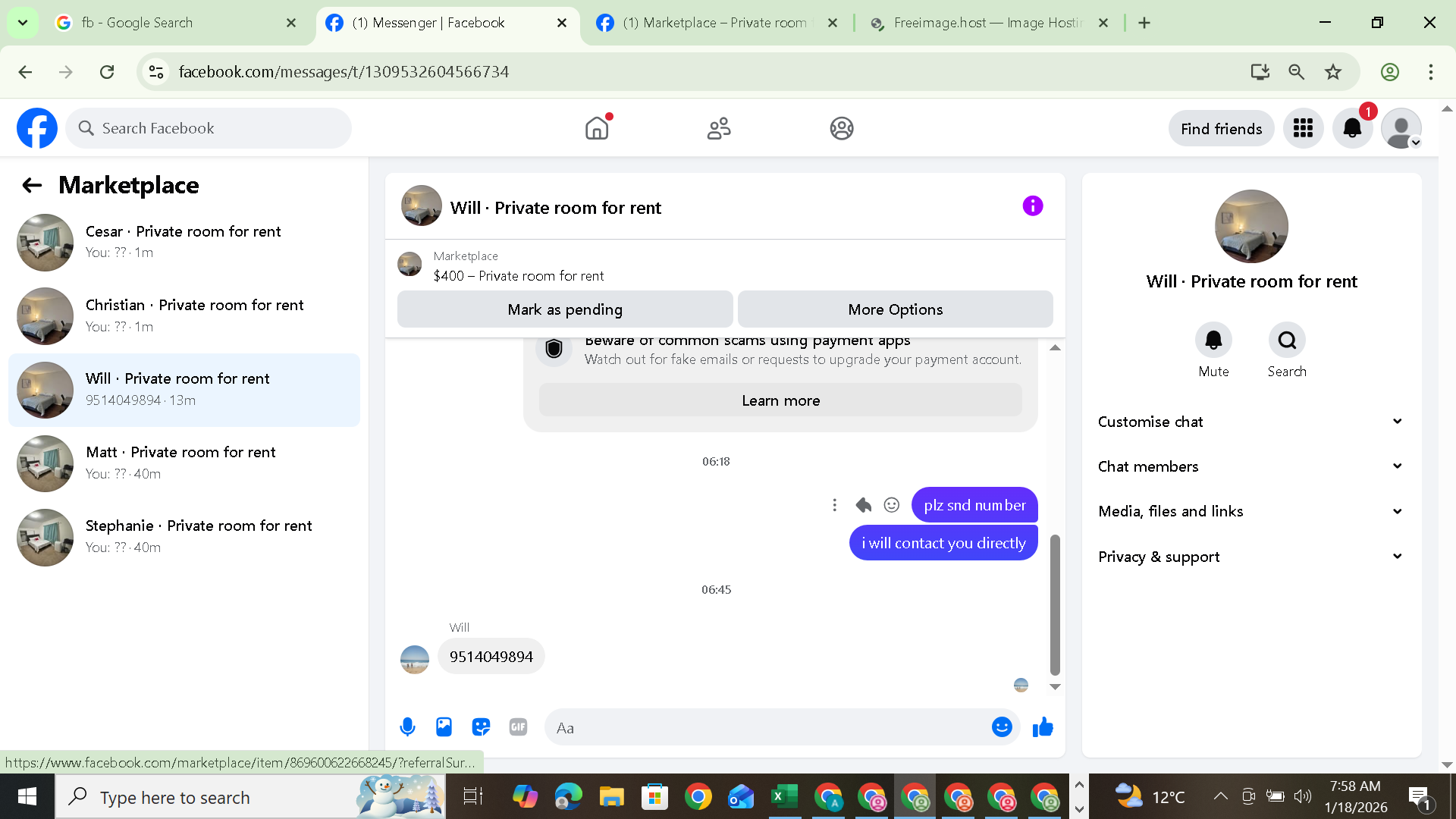This screenshot has height=819, width=1456.
Task: Send a thumbs-up like
Action: click(1043, 727)
